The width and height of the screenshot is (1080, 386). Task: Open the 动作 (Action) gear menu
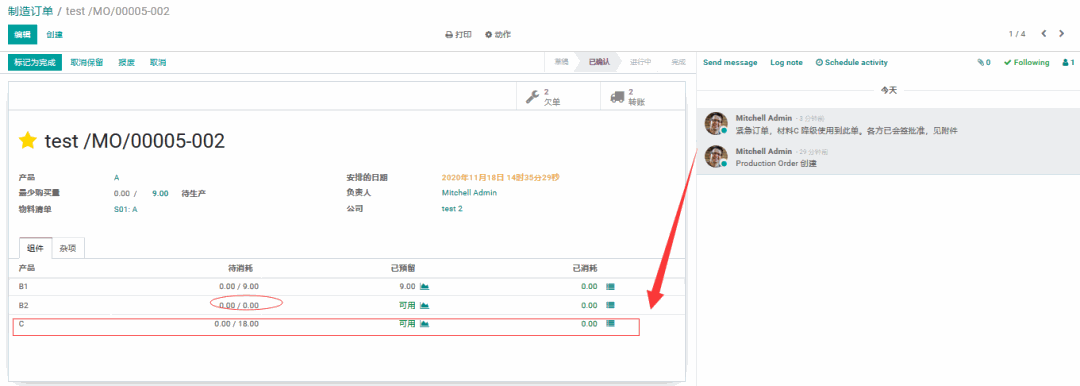click(497, 34)
